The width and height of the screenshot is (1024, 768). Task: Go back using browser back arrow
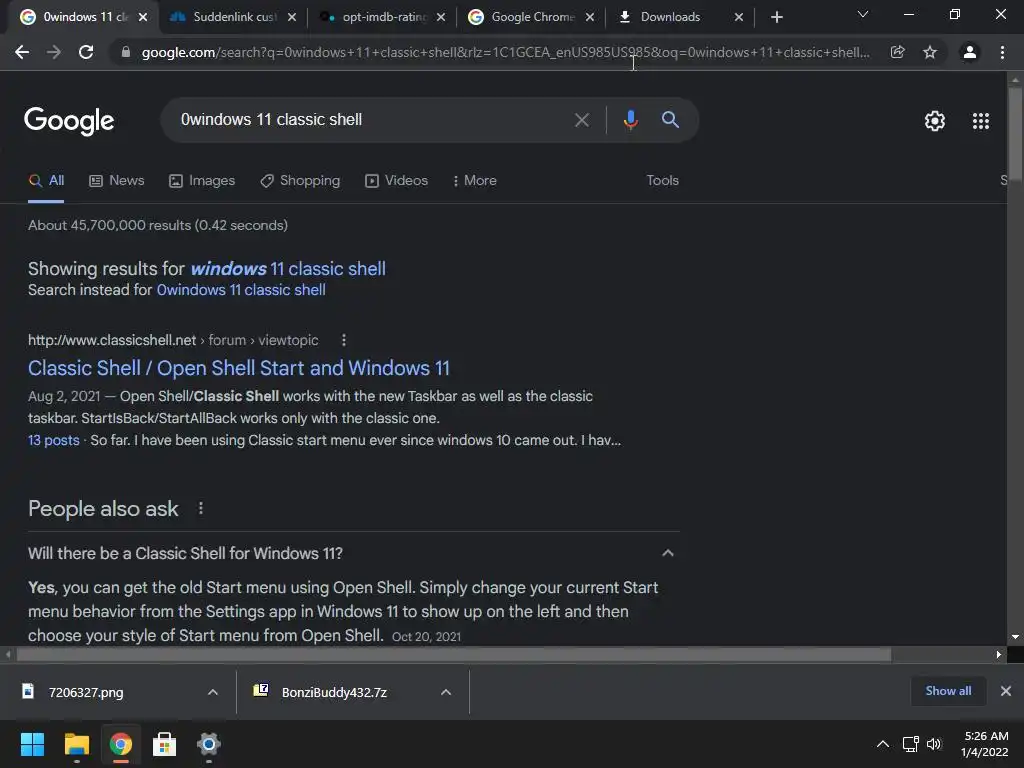tap(22, 52)
